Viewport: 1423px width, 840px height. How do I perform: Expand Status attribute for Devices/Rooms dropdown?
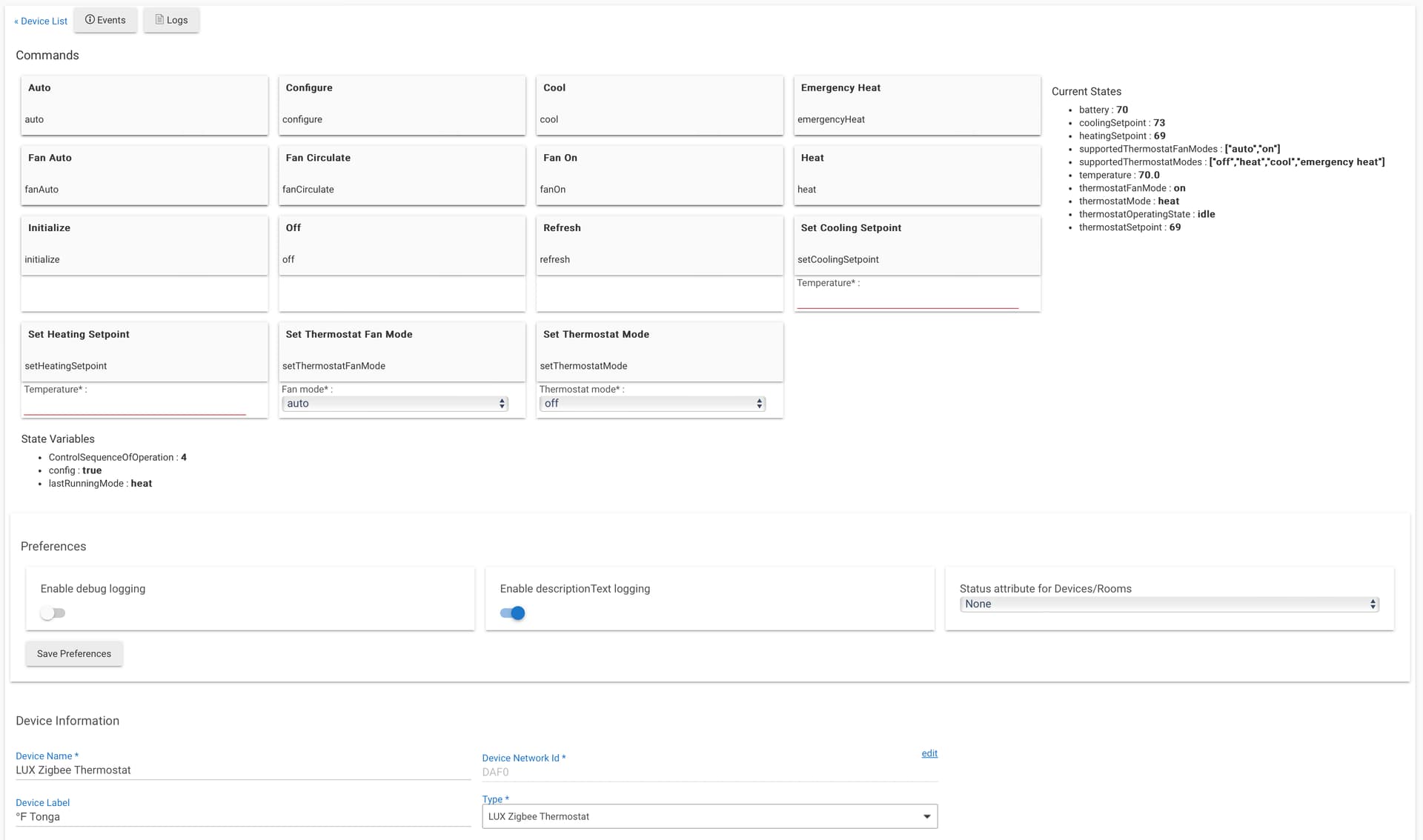click(x=1169, y=604)
